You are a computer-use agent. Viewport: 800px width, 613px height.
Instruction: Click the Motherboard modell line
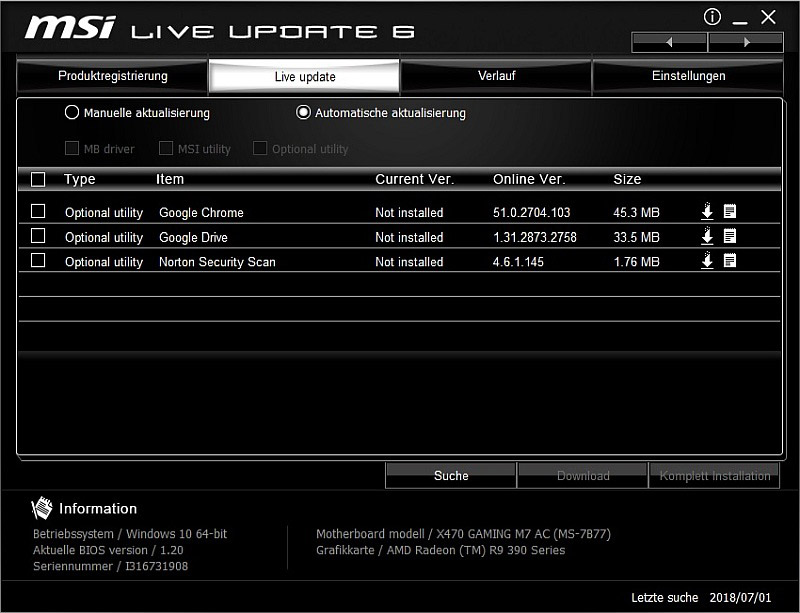tap(463, 534)
